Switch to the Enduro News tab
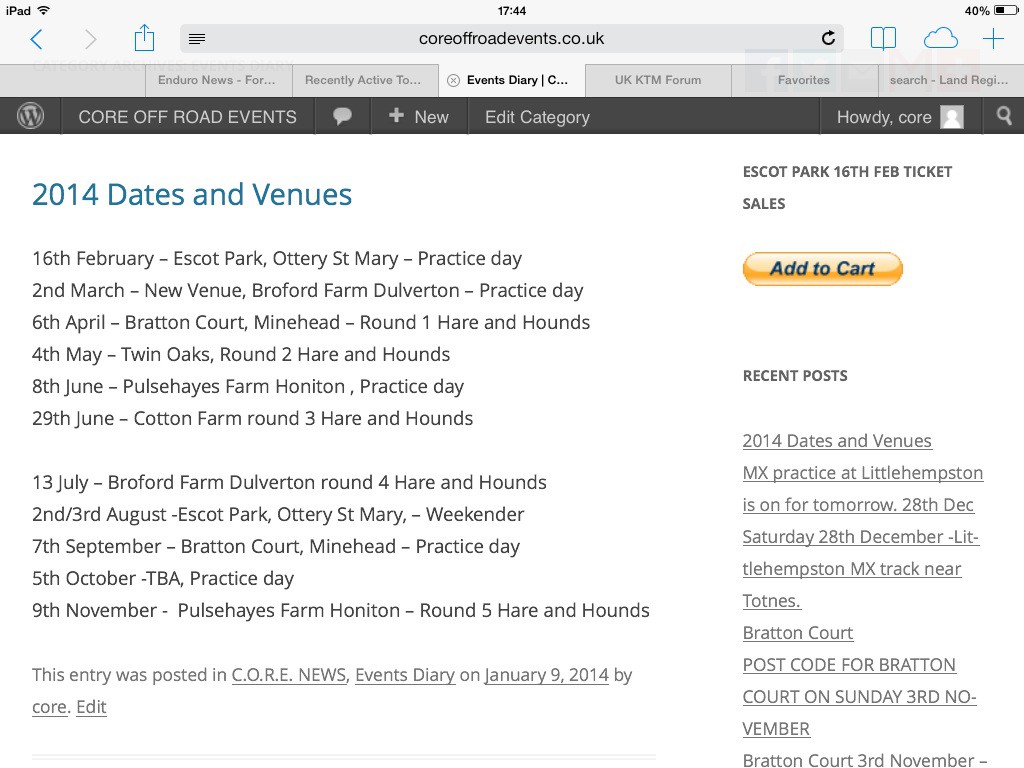 tap(217, 80)
